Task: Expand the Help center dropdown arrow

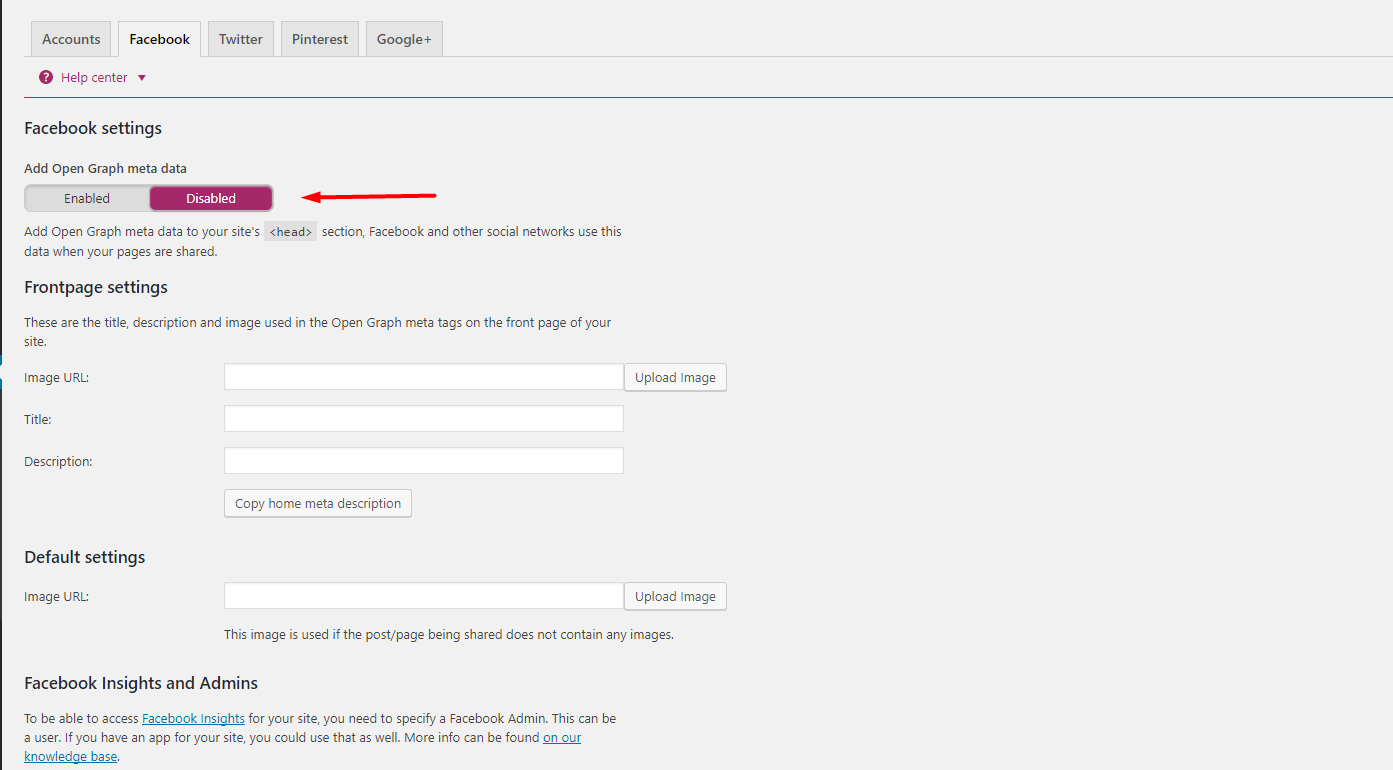Action: (x=141, y=78)
